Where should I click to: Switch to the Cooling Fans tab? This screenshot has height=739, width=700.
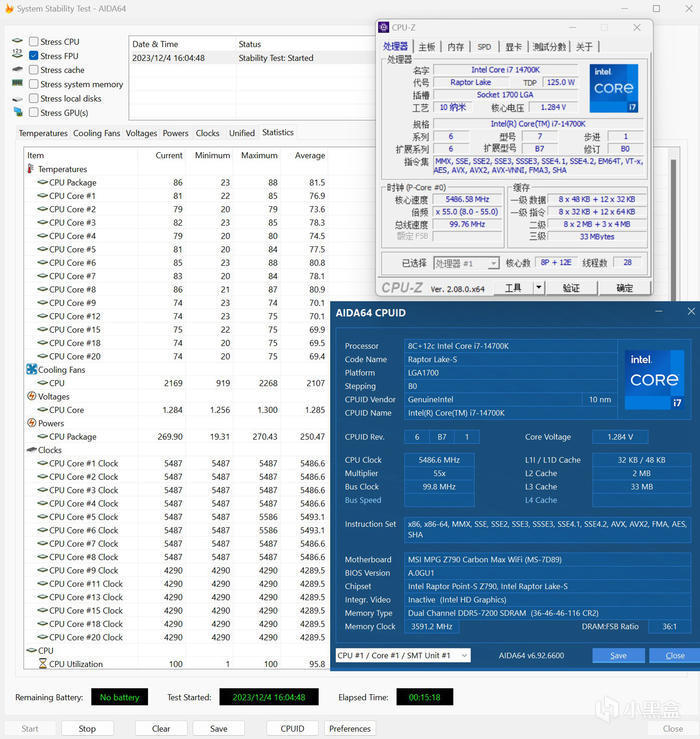pos(96,133)
